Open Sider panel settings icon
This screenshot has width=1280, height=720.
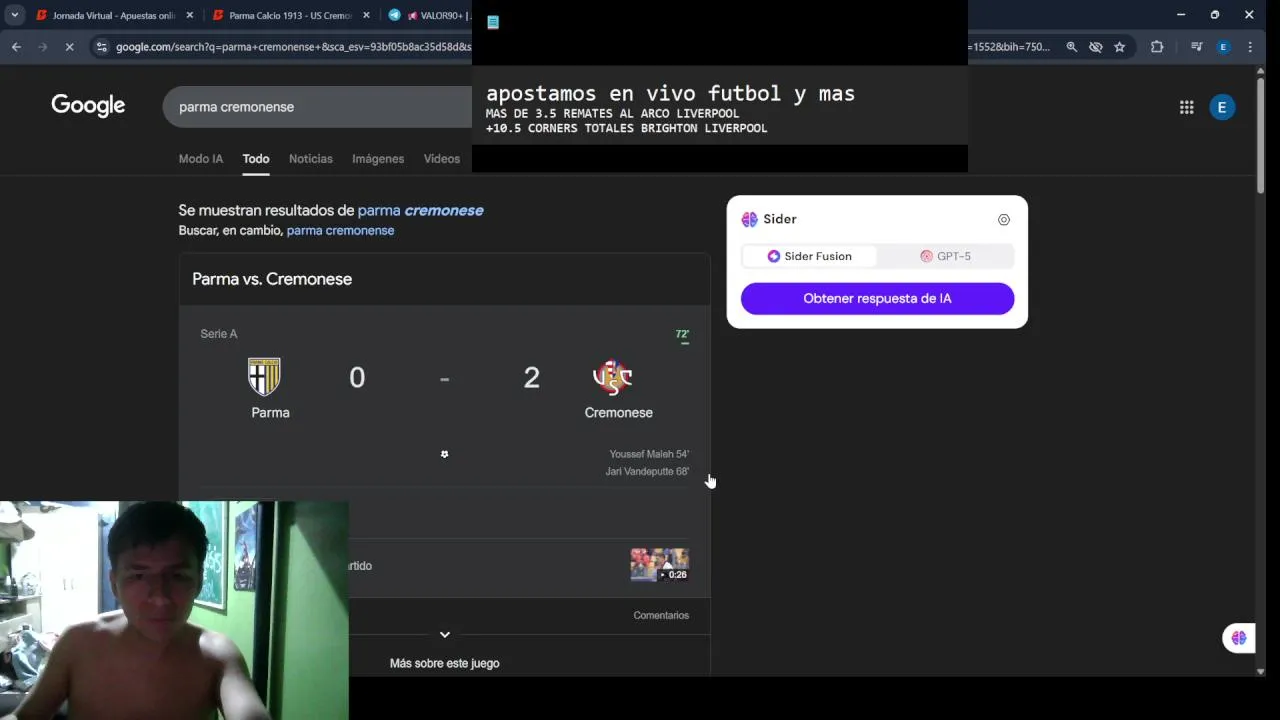point(1004,220)
